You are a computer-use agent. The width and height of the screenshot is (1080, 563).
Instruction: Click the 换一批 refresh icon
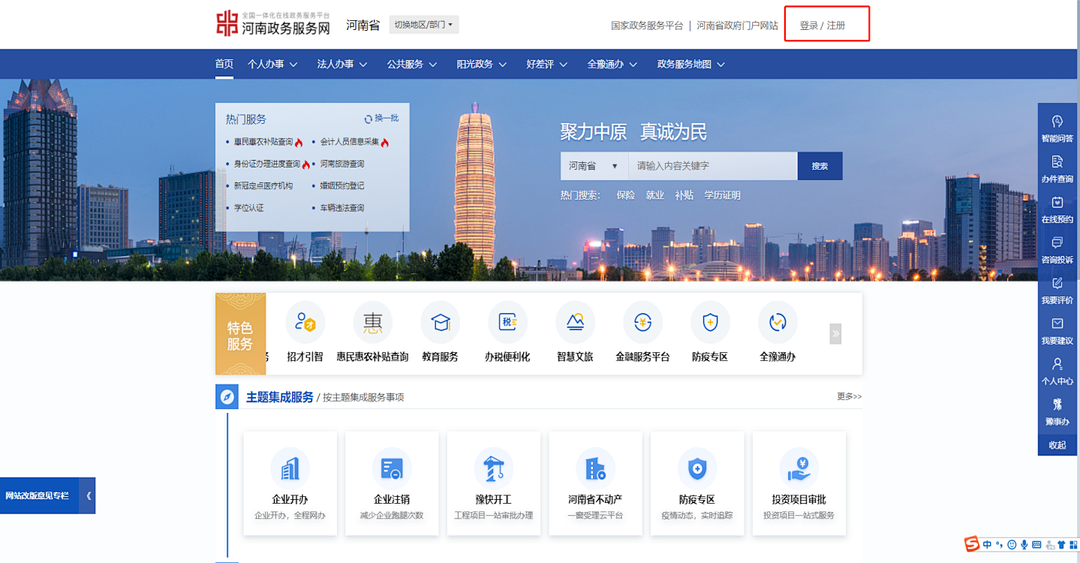[x=369, y=119]
